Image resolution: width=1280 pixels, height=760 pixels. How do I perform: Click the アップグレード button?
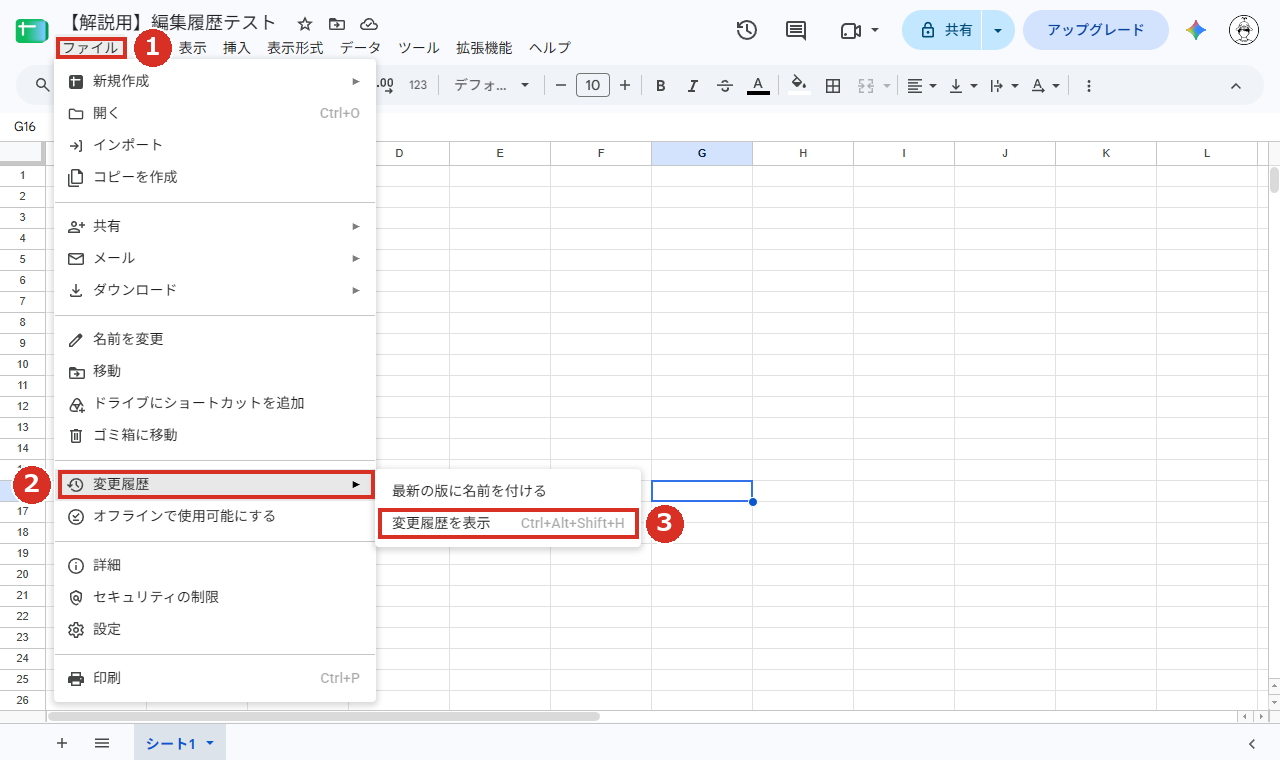1096,30
